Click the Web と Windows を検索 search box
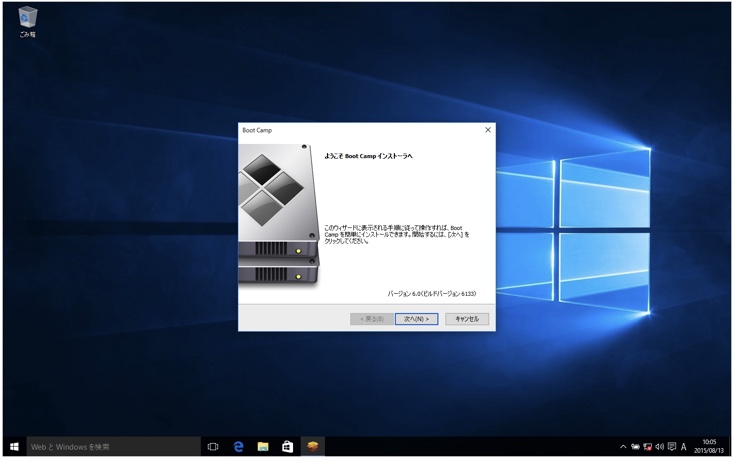This screenshot has width=750, height=476. (113, 447)
